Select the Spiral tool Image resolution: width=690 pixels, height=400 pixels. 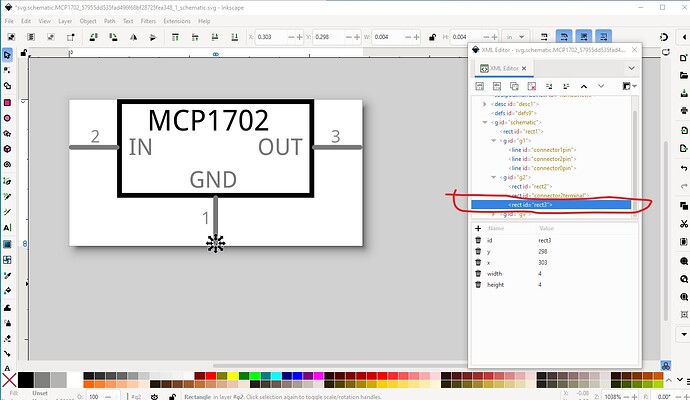7,164
